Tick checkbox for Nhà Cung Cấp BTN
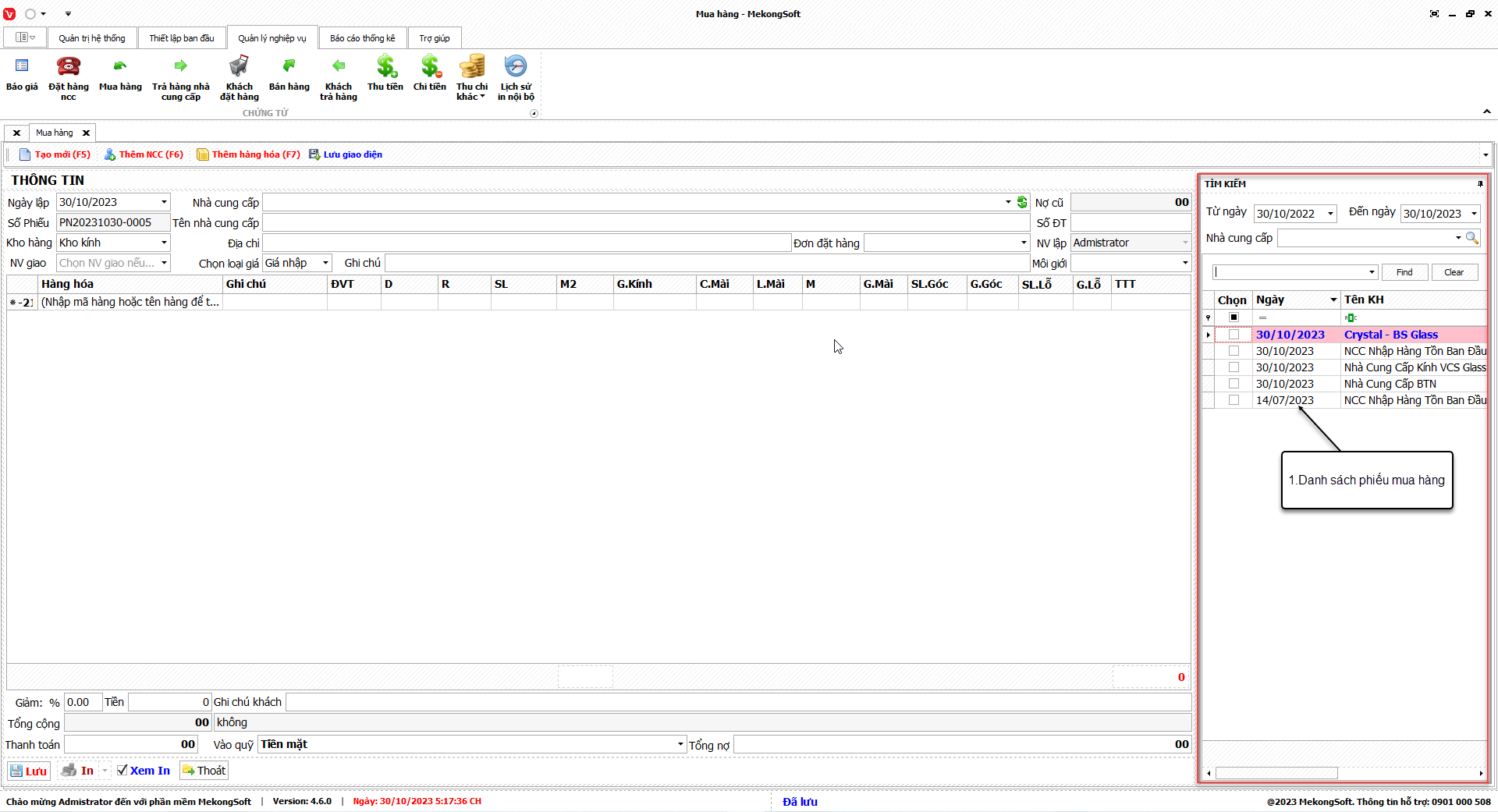Viewport: 1498px width, 812px height. point(1234,384)
